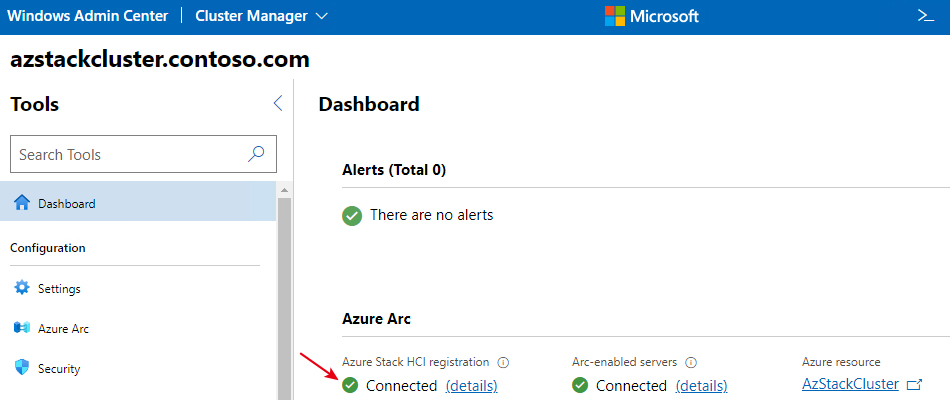This screenshot has width=950, height=400.
Task: Click the Microsoft logo
Action: tap(614, 16)
